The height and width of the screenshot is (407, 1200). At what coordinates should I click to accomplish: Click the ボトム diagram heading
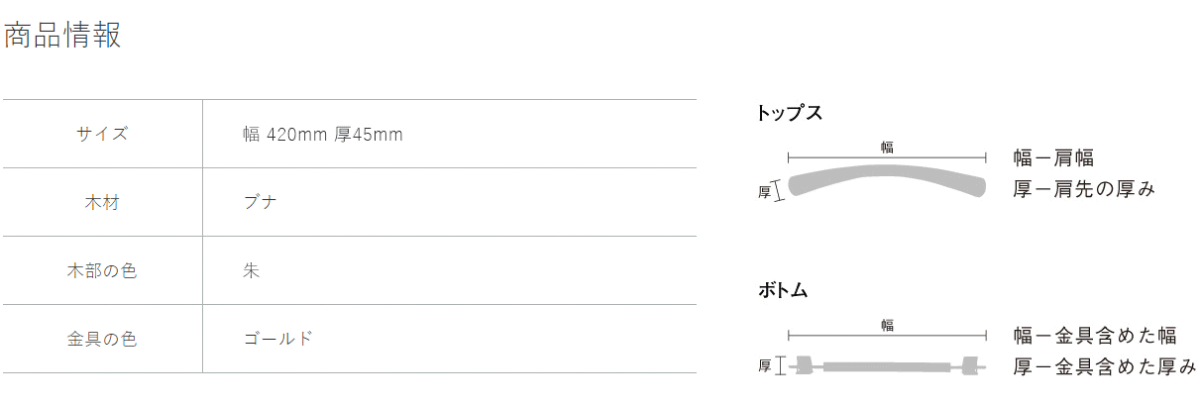783,291
